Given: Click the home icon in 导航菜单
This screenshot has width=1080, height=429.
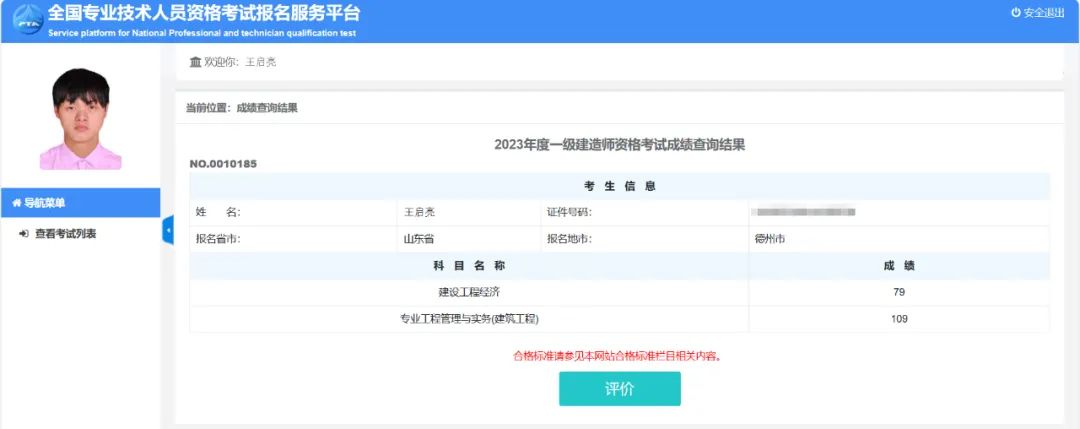Looking at the screenshot, I should (x=16, y=203).
